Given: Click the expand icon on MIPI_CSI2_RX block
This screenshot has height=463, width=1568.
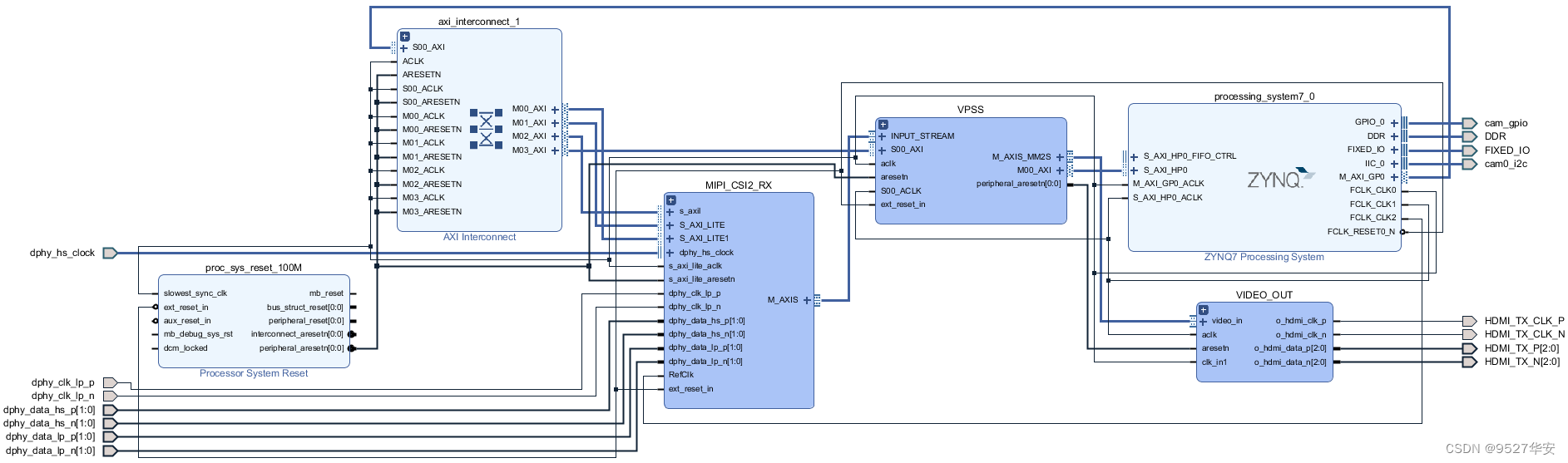Looking at the screenshot, I should click(x=671, y=200).
